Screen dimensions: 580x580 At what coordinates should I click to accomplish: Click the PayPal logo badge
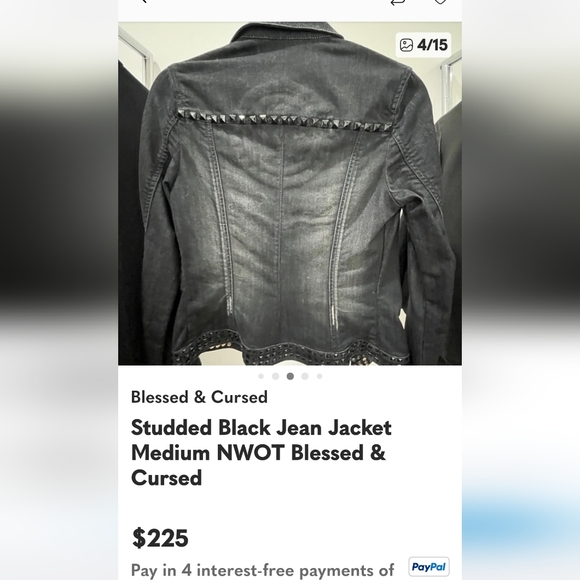tap(429, 567)
